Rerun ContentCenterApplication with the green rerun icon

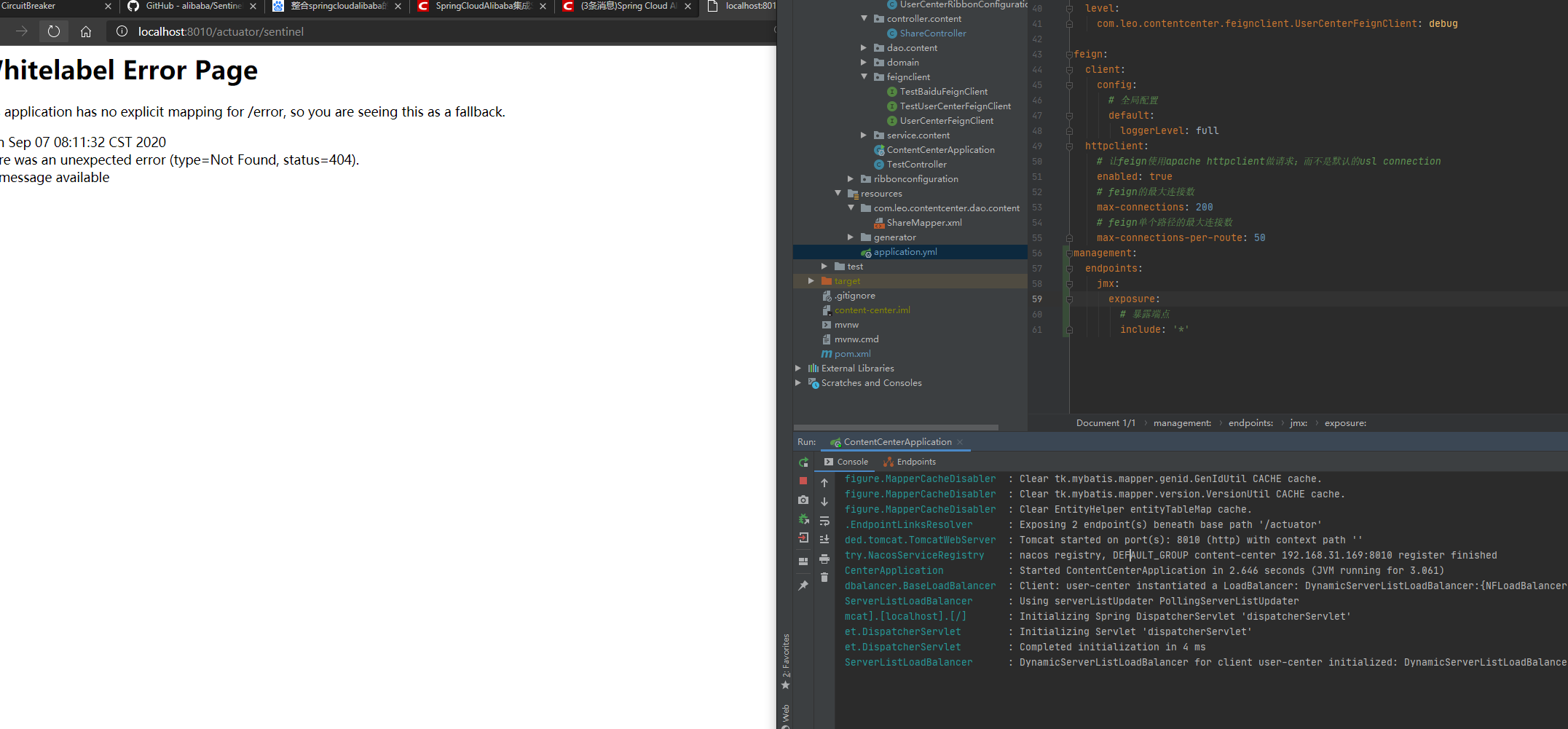coord(803,462)
